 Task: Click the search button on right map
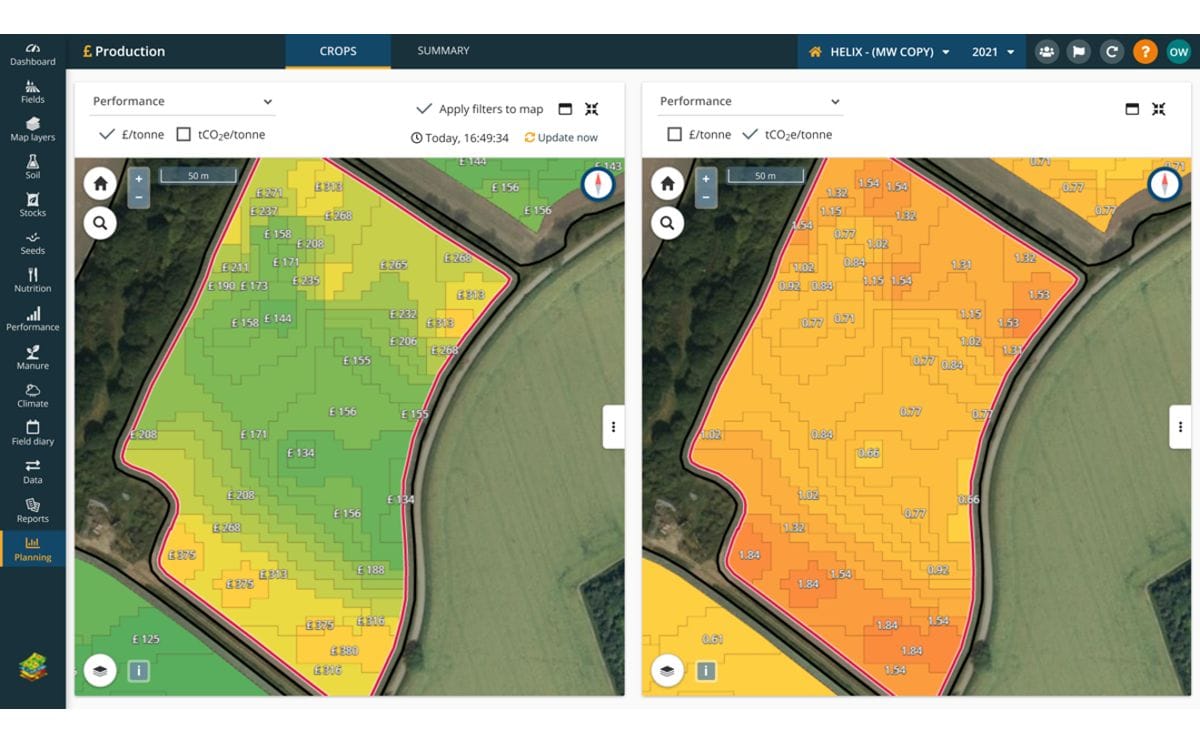667,222
